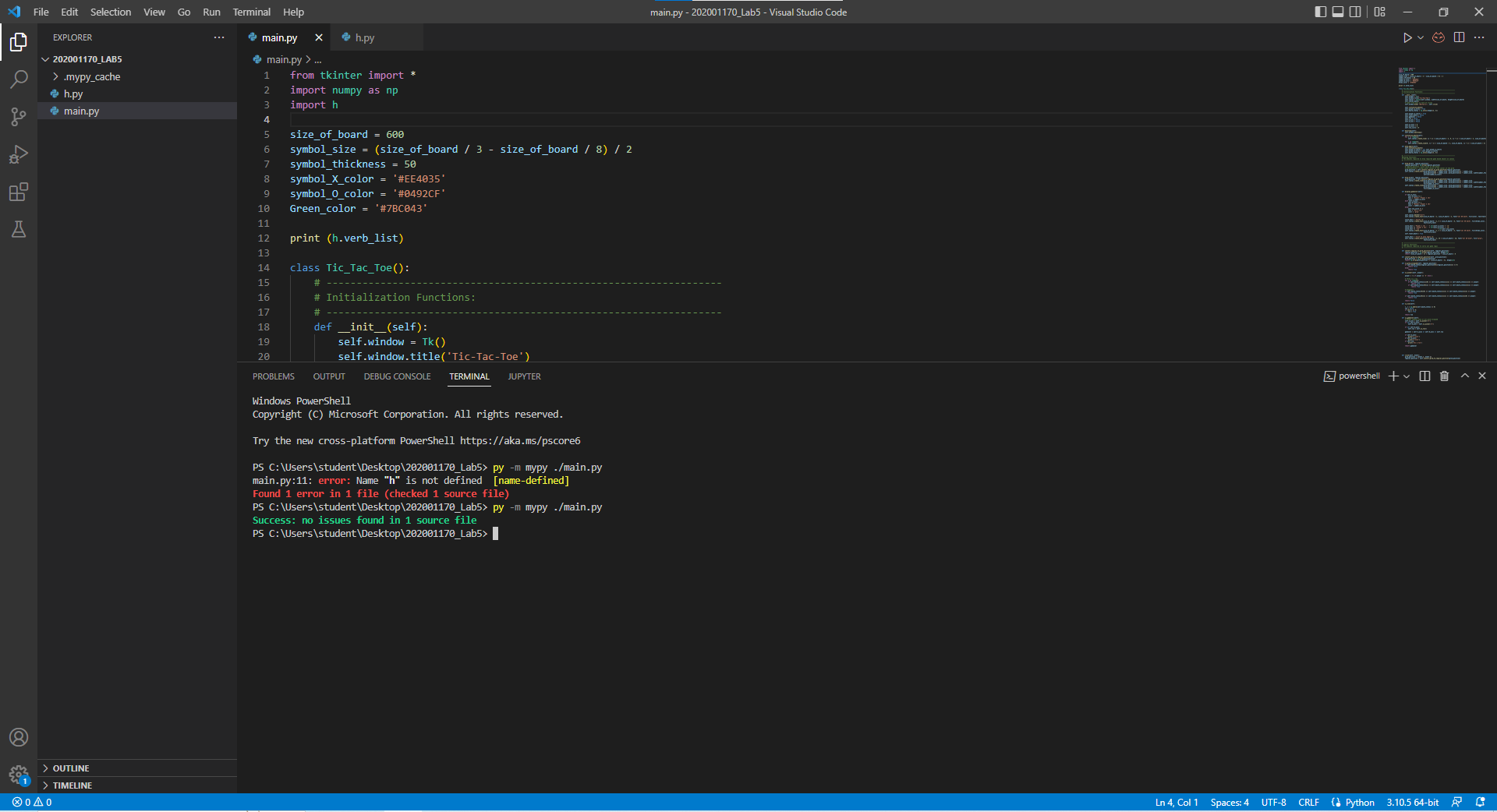Toggle secondary side bar layout icon
1497x812 pixels.
click(1355, 12)
